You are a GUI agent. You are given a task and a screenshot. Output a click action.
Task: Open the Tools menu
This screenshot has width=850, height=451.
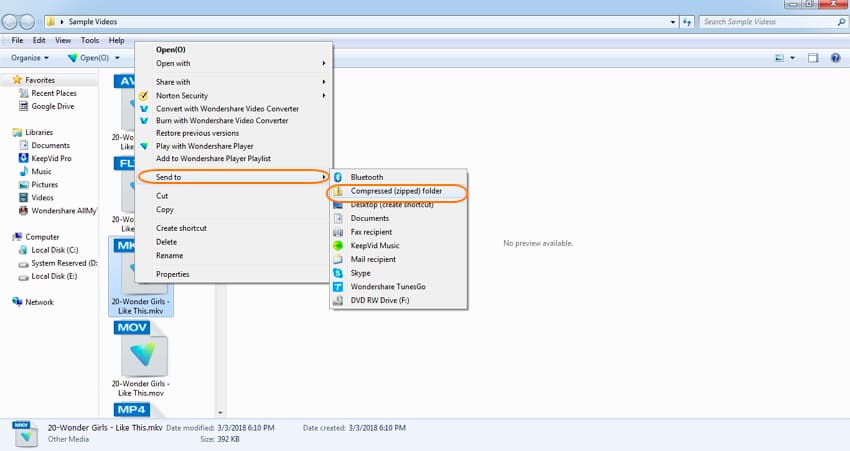90,40
